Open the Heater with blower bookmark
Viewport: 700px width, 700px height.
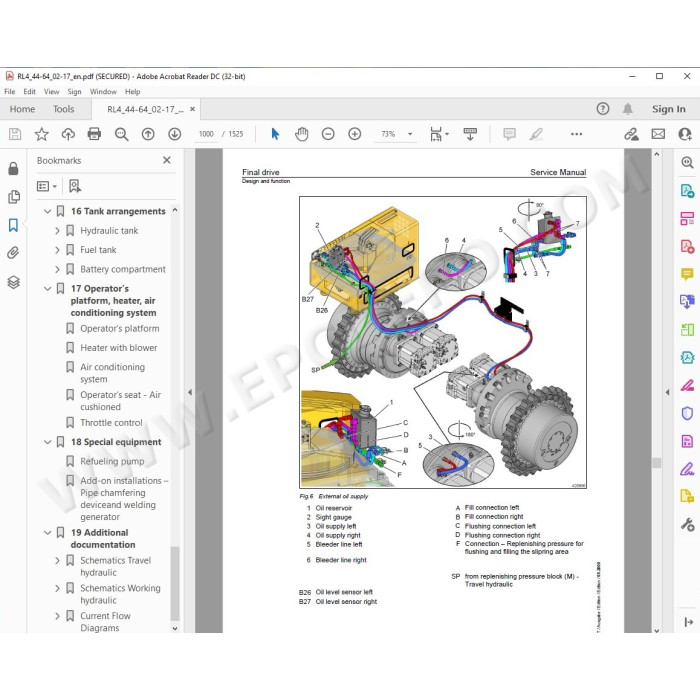tap(119, 348)
